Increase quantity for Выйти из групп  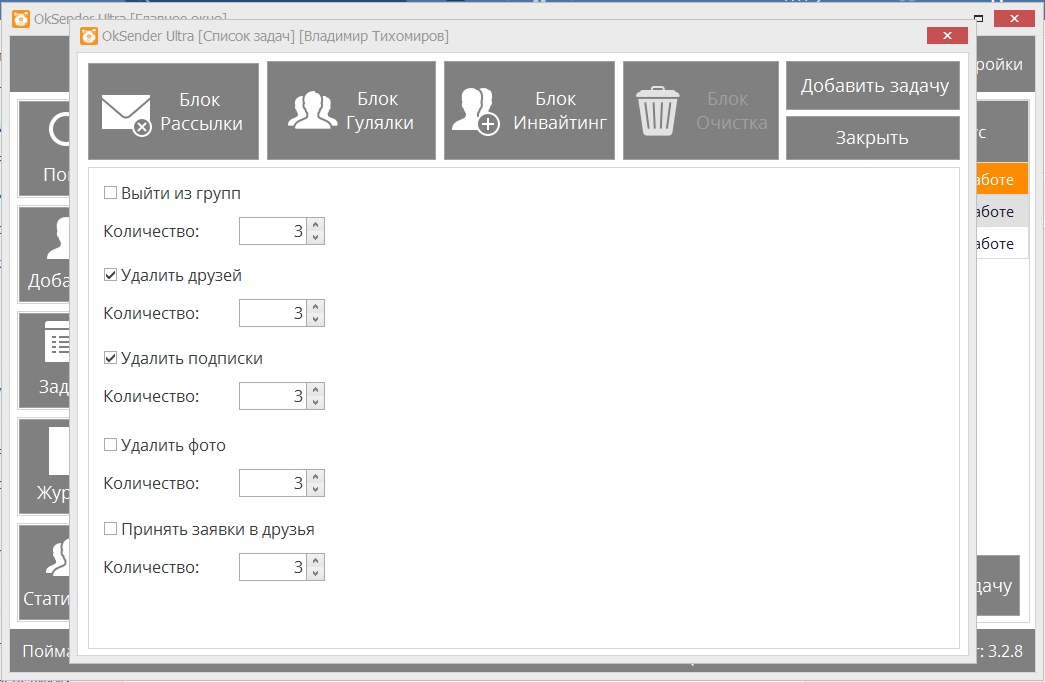pos(316,226)
